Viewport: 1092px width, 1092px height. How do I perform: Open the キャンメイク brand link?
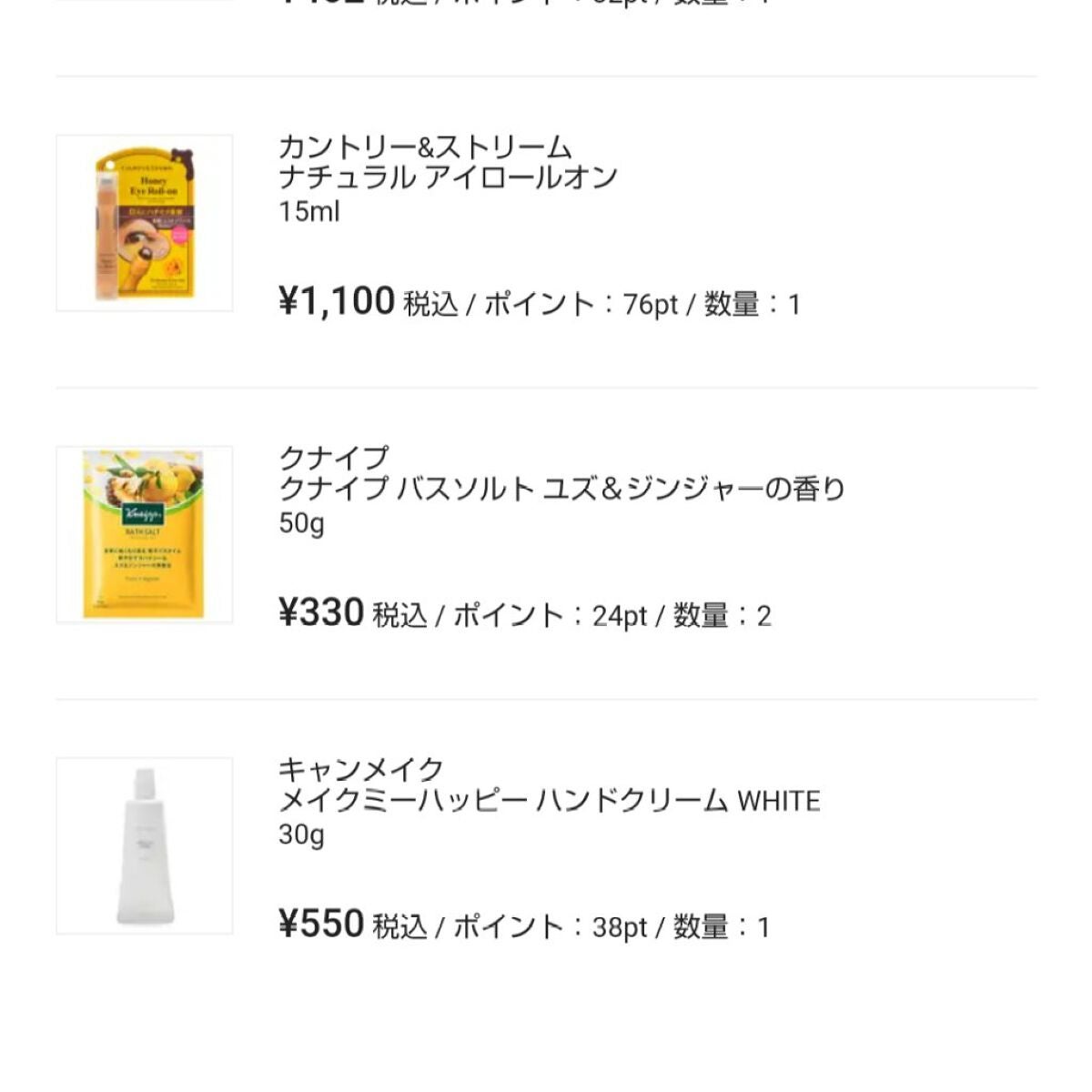(361, 769)
